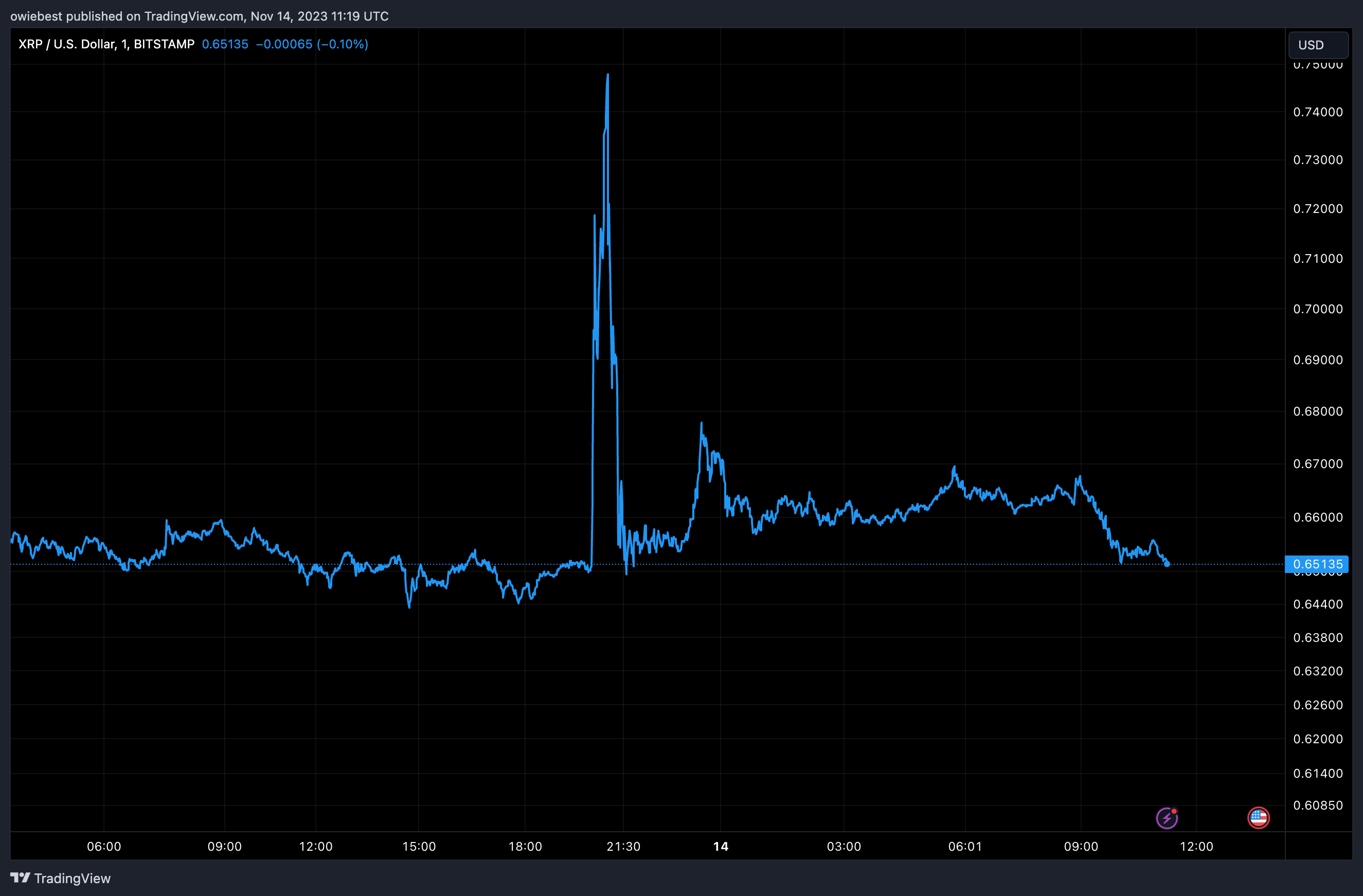
Task: Click the first 06:00 time axis label
Action: 104,846
